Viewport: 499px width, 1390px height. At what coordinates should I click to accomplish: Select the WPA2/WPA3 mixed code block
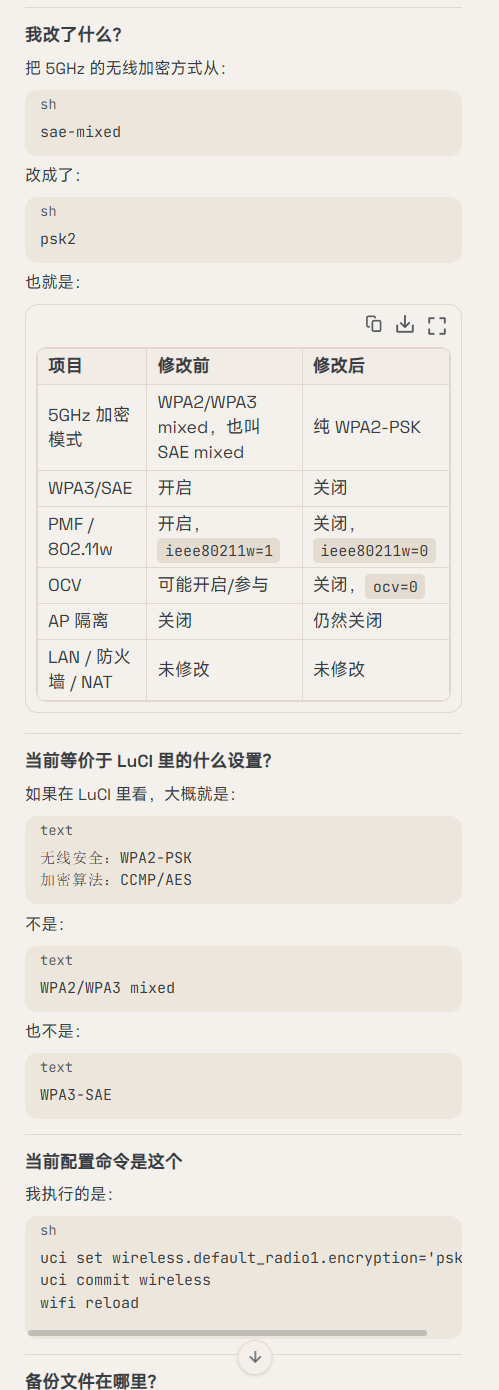[x=243, y=979]
